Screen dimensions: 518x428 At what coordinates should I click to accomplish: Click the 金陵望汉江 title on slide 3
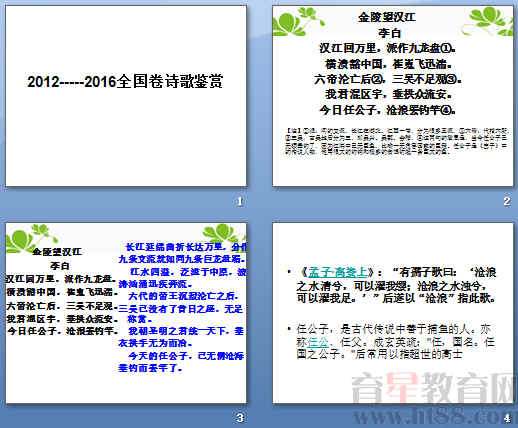(x=57, y=252)
